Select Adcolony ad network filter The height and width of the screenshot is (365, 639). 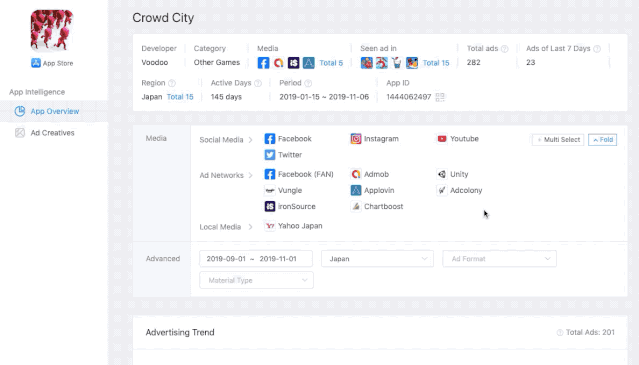tap(459, 190)
